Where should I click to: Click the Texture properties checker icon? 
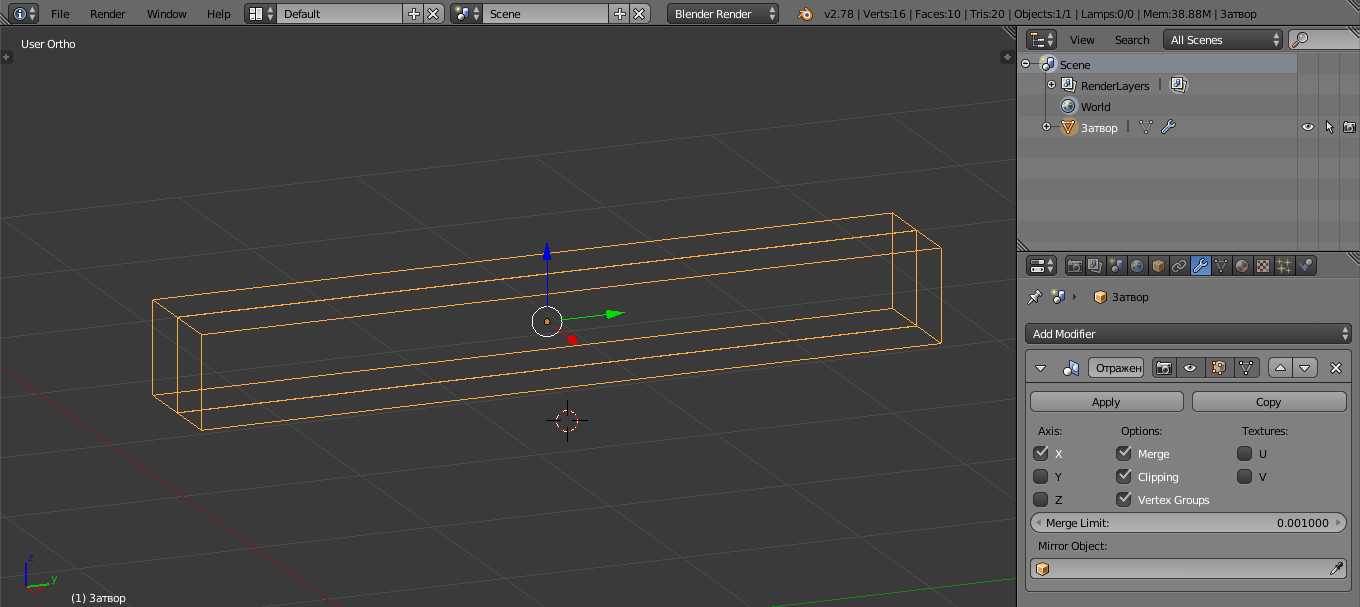[x=1263, y=266]
